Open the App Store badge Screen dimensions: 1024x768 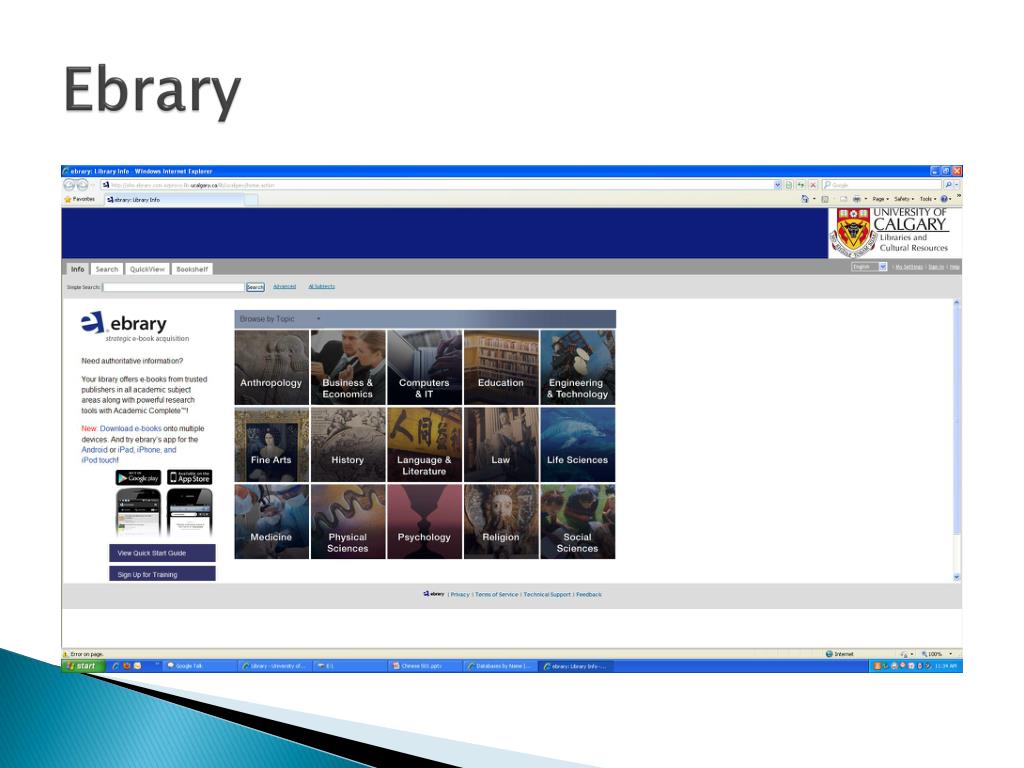(x=189, y=478)
